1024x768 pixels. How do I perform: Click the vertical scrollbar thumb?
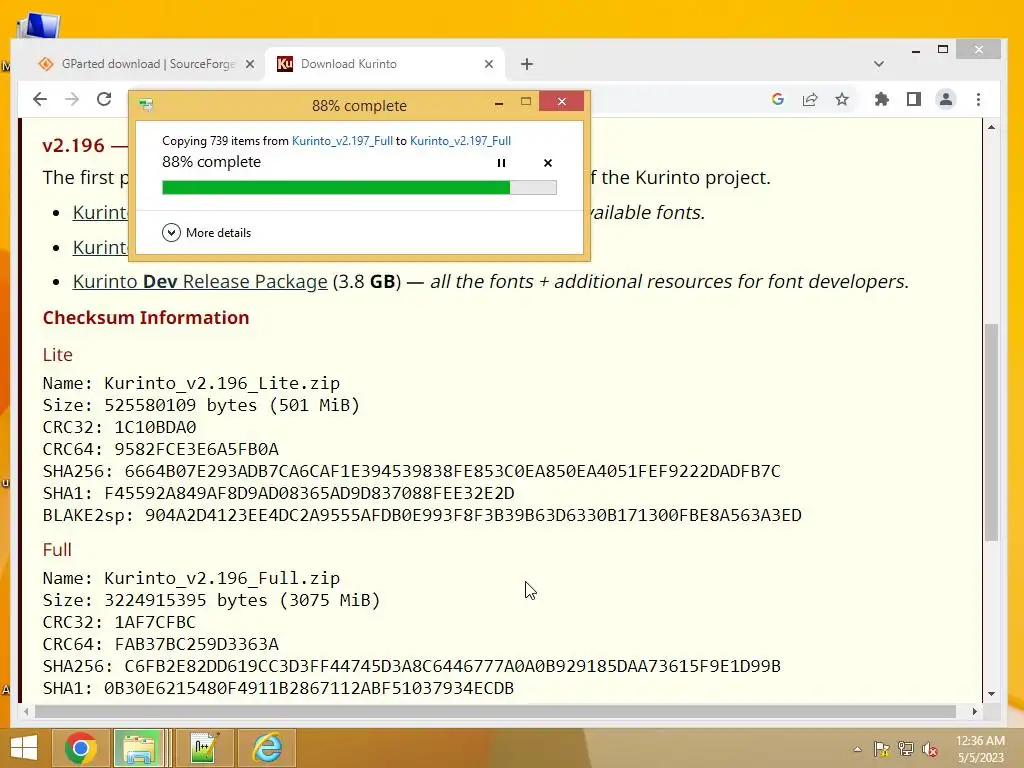point(991,432)
